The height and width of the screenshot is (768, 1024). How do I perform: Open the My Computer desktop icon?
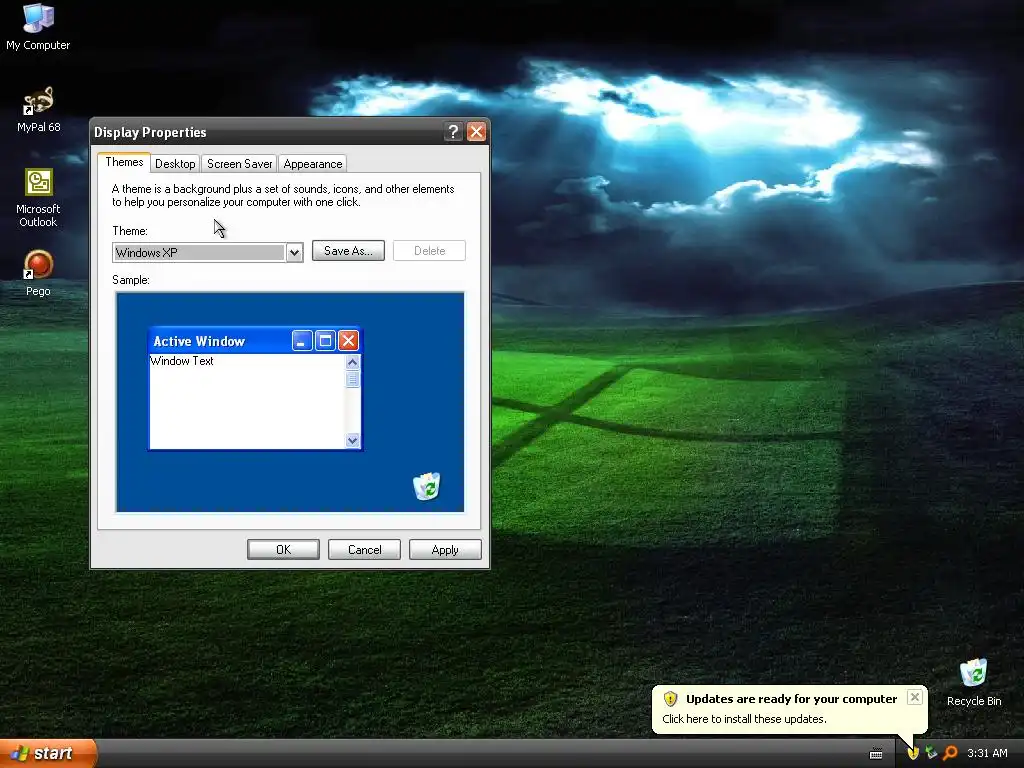tap(38, 26)
